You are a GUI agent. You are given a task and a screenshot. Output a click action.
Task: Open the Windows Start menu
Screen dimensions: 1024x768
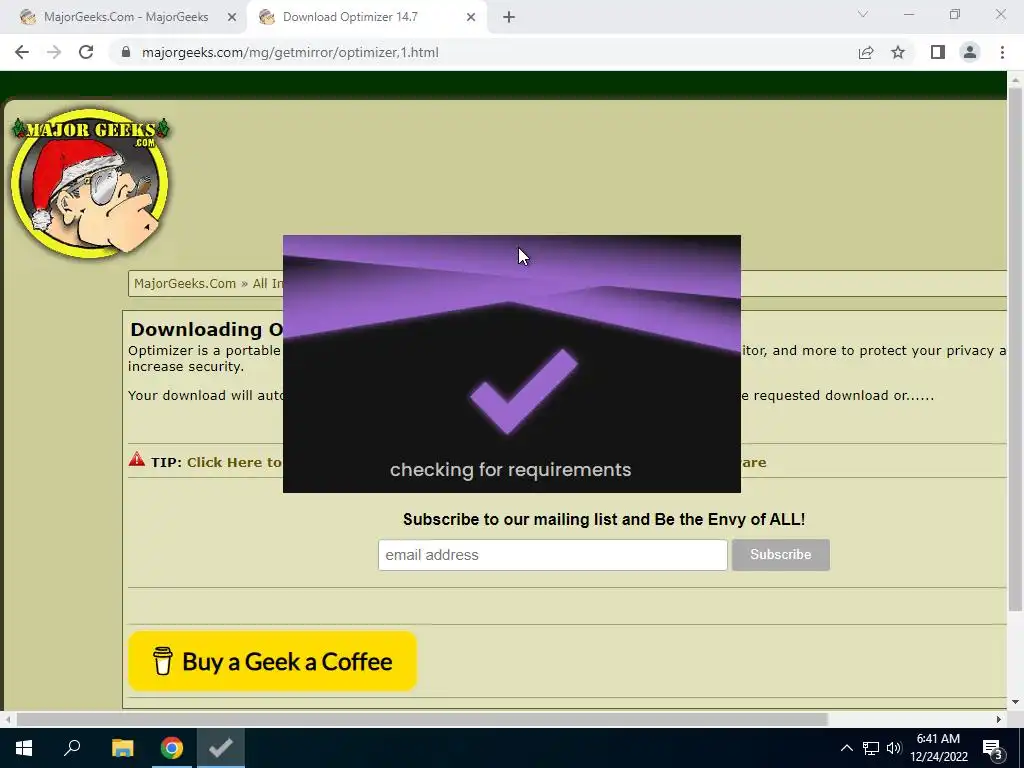click(24, 748)
